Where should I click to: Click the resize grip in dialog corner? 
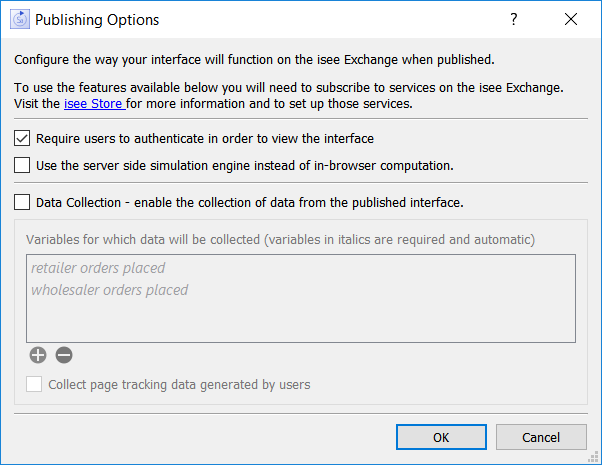pos(594,457)
